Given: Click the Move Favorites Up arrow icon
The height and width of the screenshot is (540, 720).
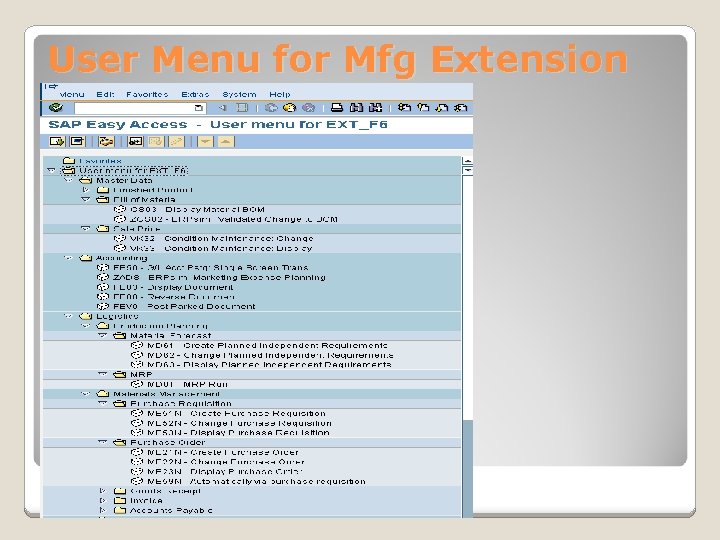Looking at the screenshot, I should pyautogui.click(x=225, y=141).
